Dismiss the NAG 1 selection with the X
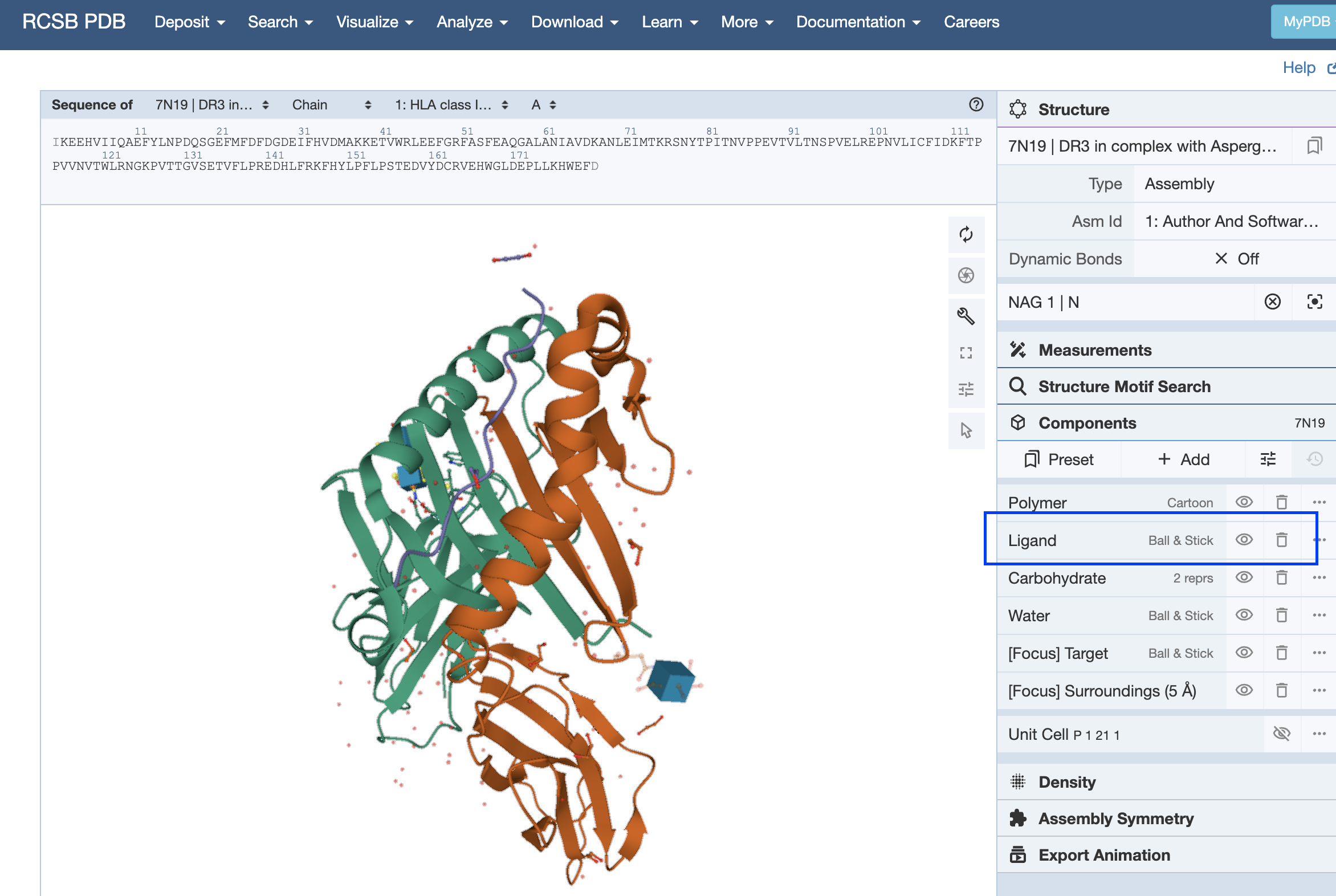The image size is (1336, 896). [x=1273, y=302]
